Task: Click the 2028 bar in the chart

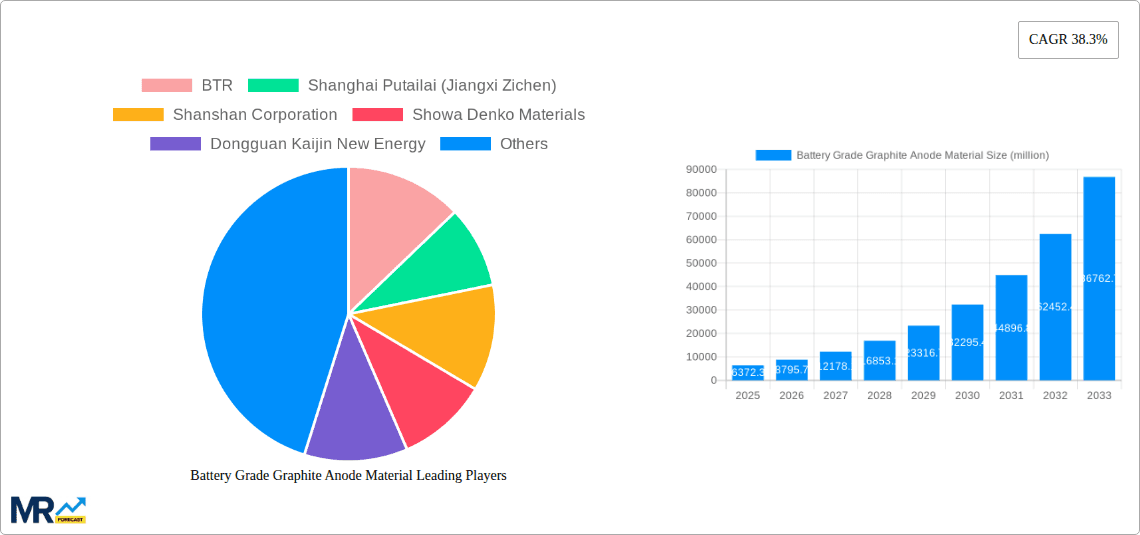Action: tap(880, 361)
